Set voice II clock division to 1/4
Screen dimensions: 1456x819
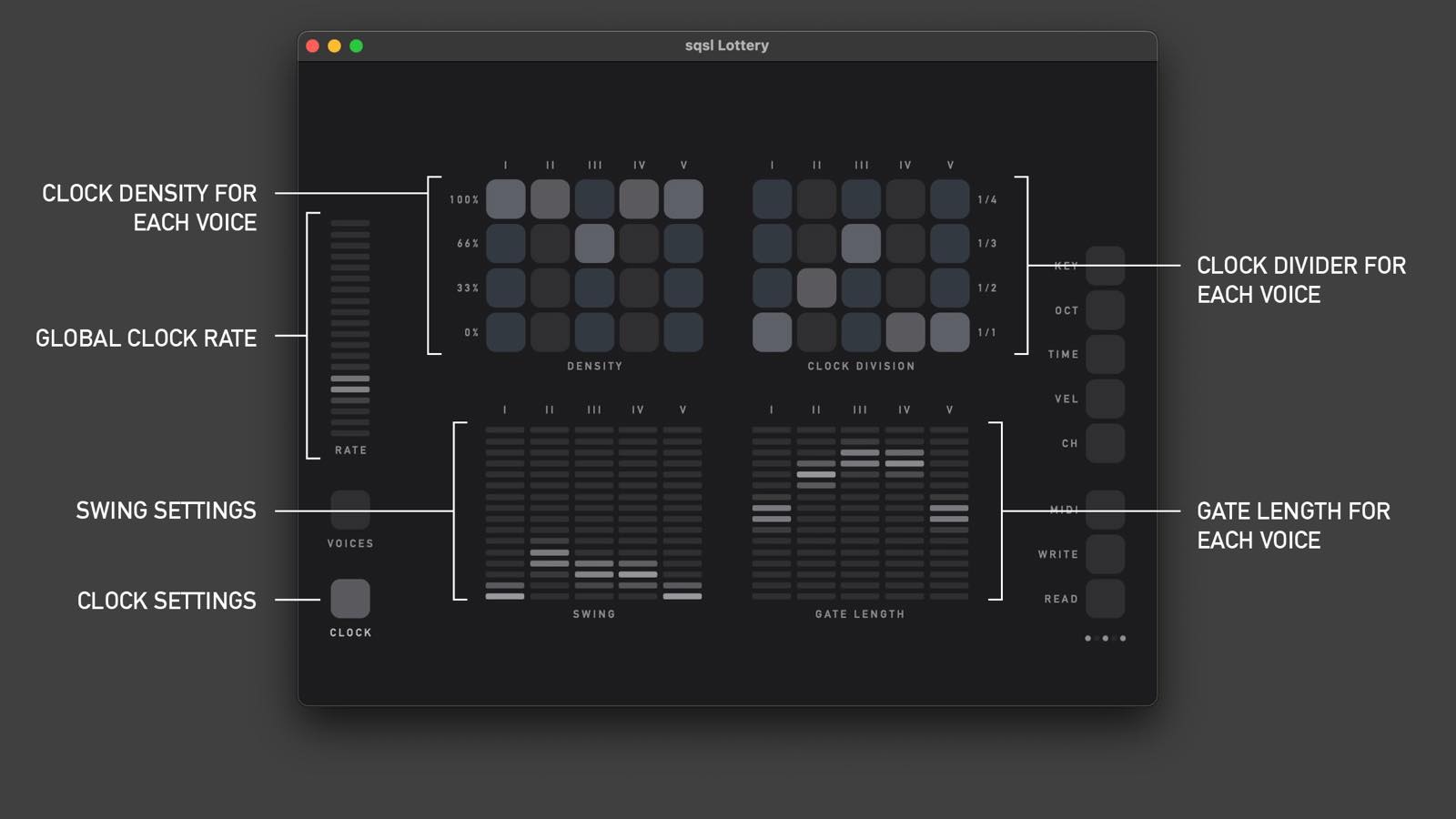(x=816, y=199)
